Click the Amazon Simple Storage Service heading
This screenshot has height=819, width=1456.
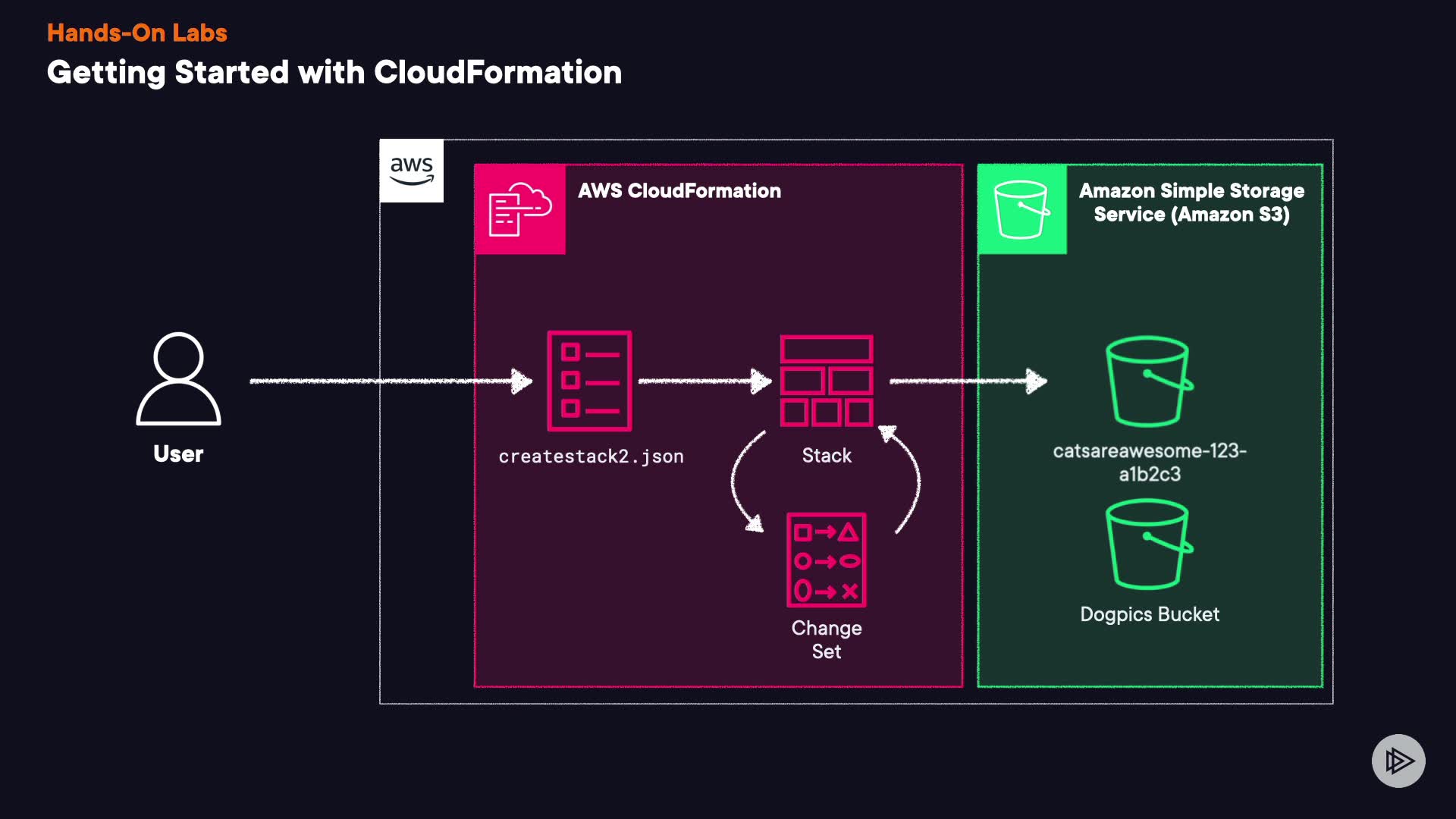point(1191,202)
